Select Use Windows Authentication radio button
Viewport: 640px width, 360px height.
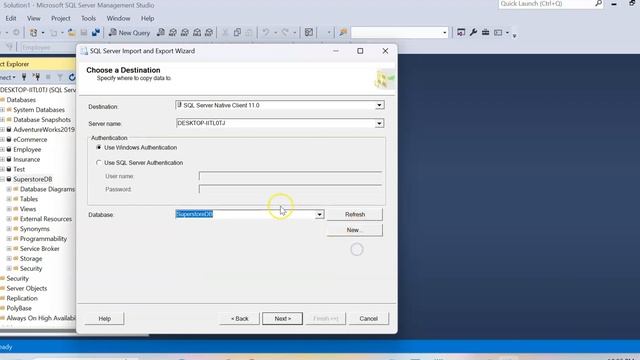coord(99,147)
